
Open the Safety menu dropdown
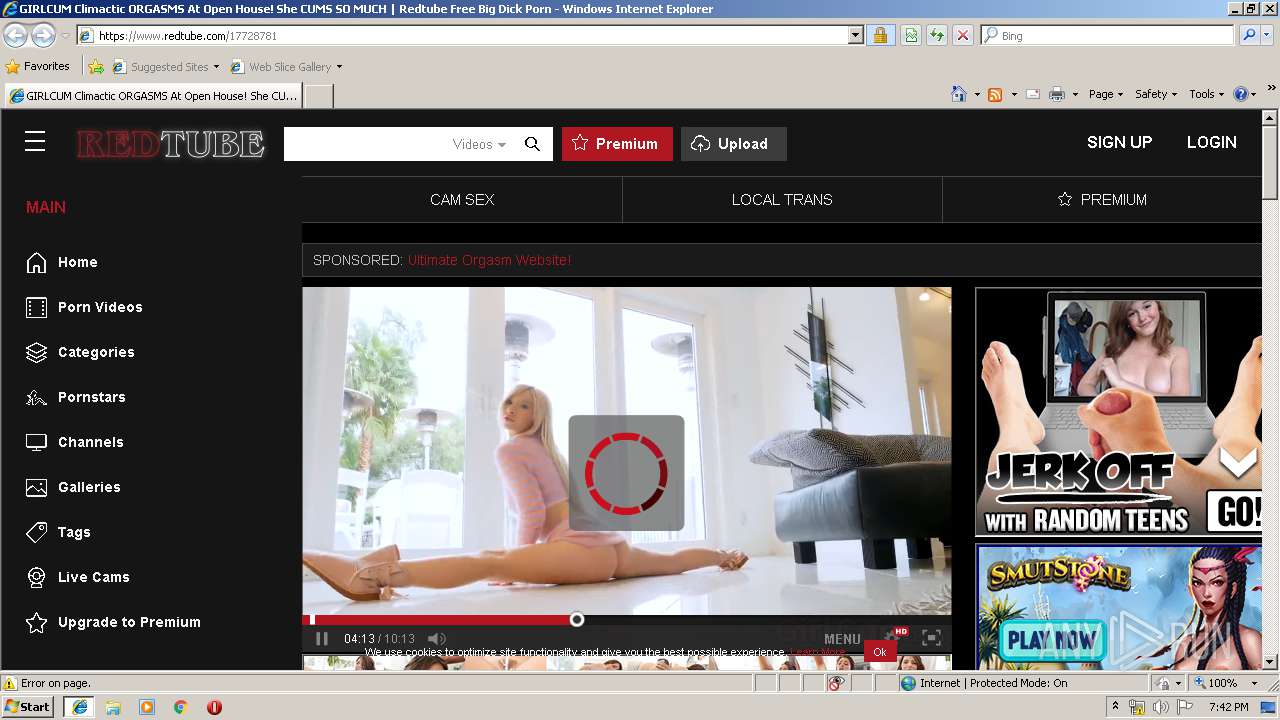click(1156, 94)
